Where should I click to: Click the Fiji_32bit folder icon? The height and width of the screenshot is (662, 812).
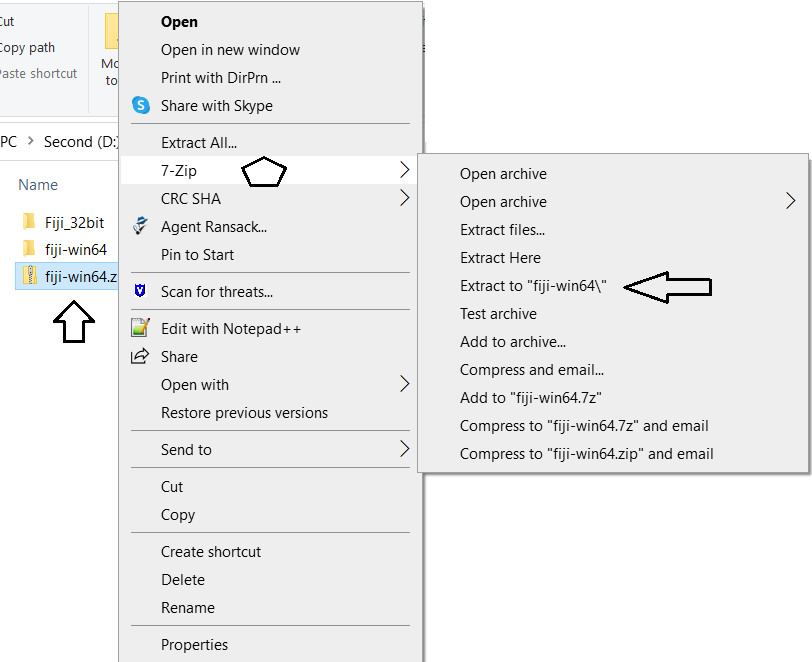click(29, 222)
